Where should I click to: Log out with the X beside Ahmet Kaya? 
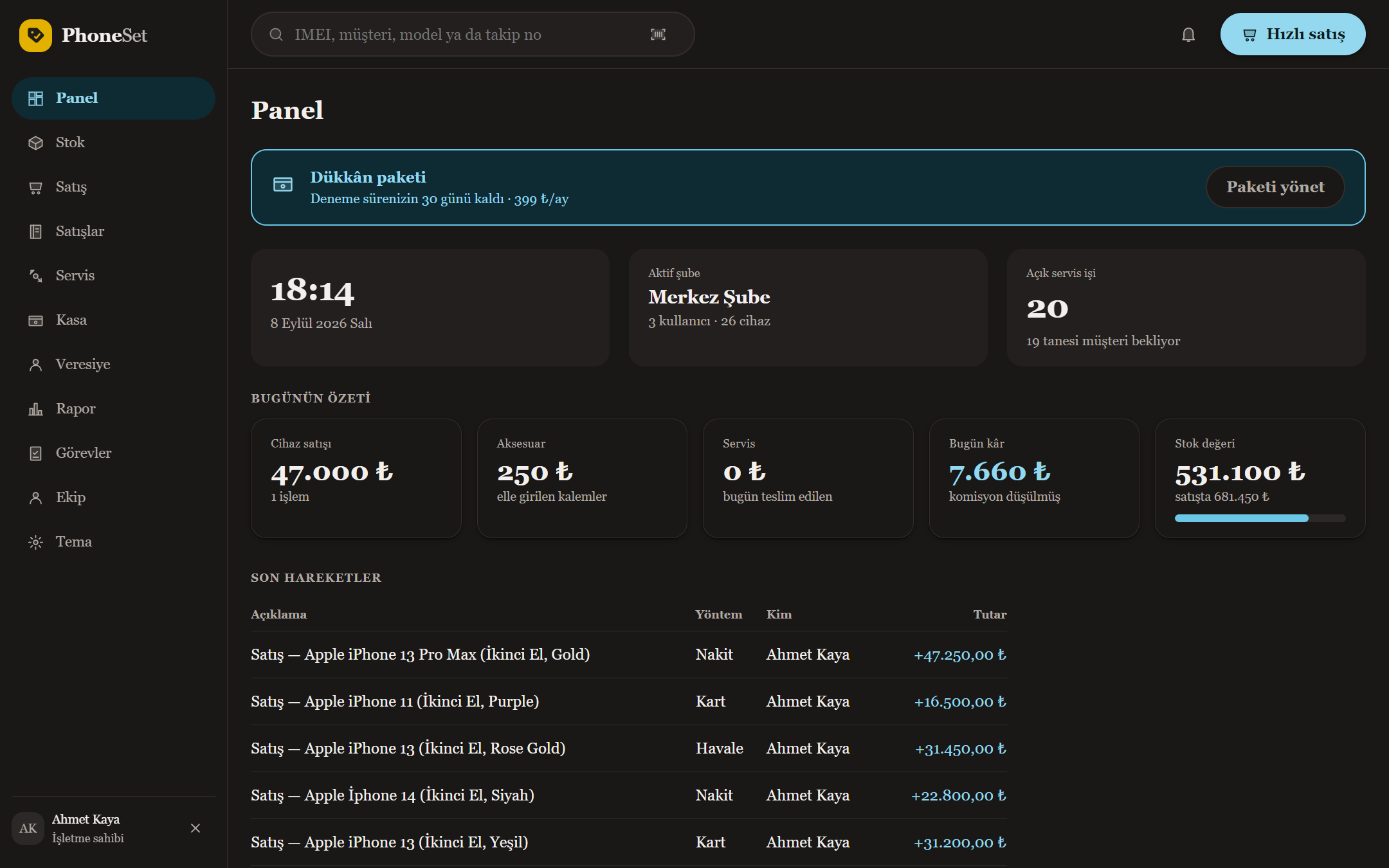pos(195,828)
